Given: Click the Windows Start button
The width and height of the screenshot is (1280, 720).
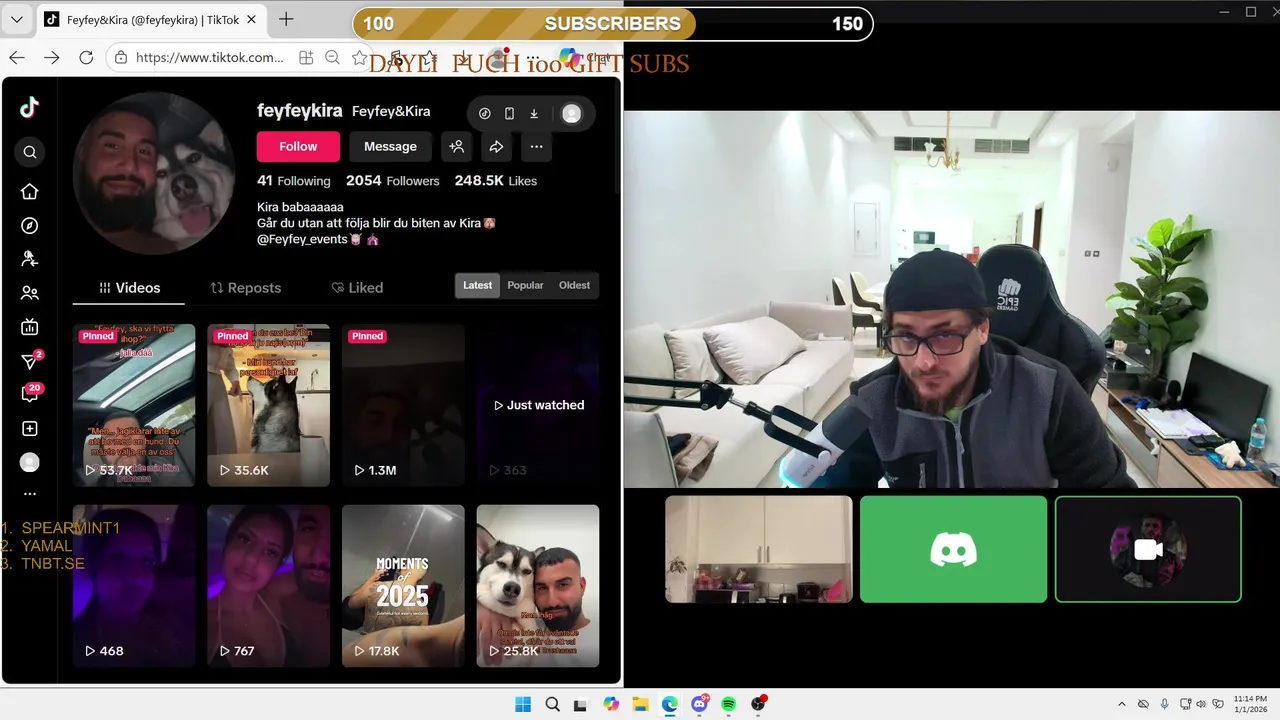Looking at the screenshot, I should pyautogui.click(x=523, y=704).
